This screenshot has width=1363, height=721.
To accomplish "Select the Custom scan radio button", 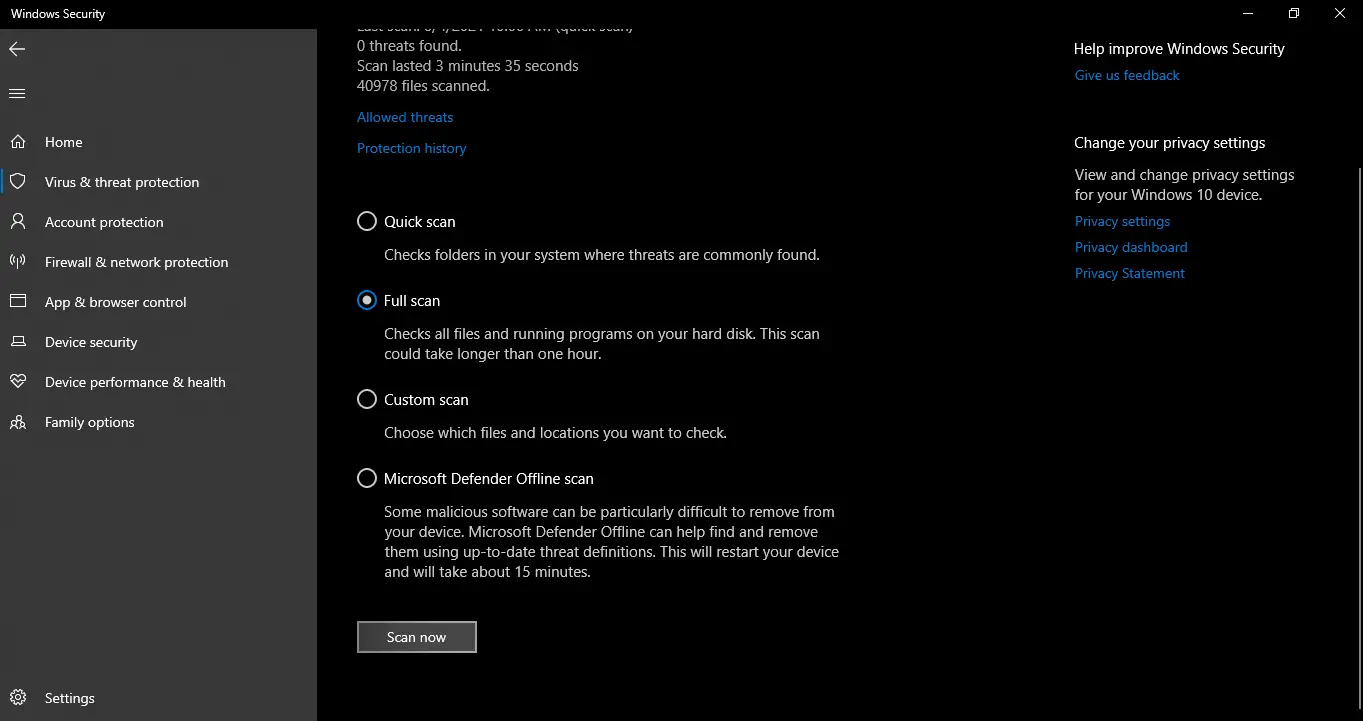I will tap(367, 399).
